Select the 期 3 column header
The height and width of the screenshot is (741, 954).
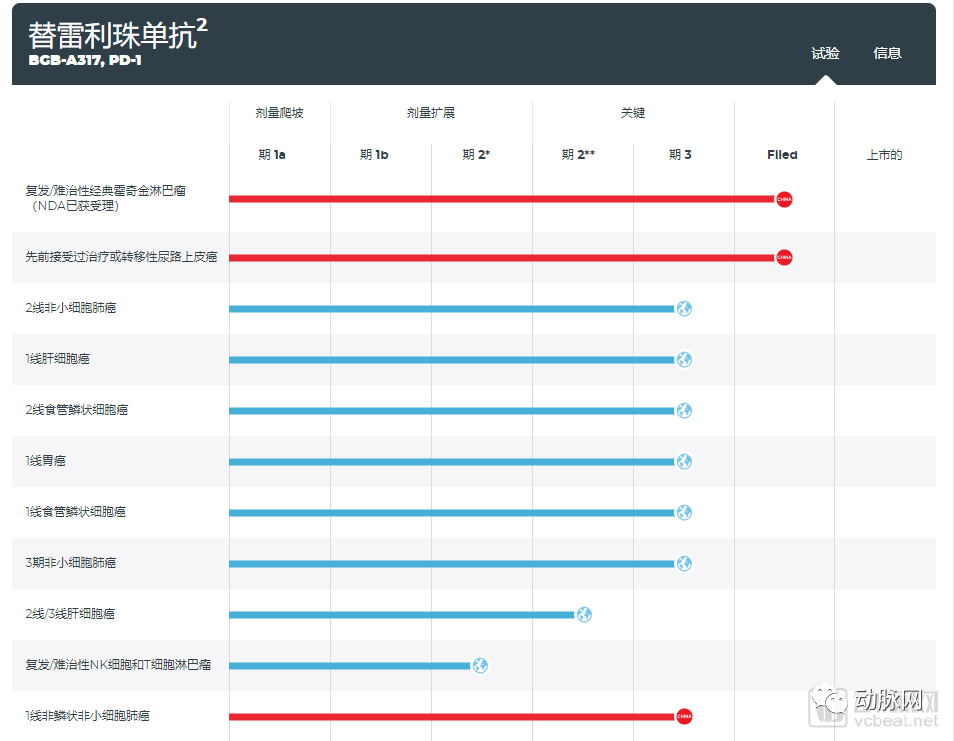(x=680, y=155)
